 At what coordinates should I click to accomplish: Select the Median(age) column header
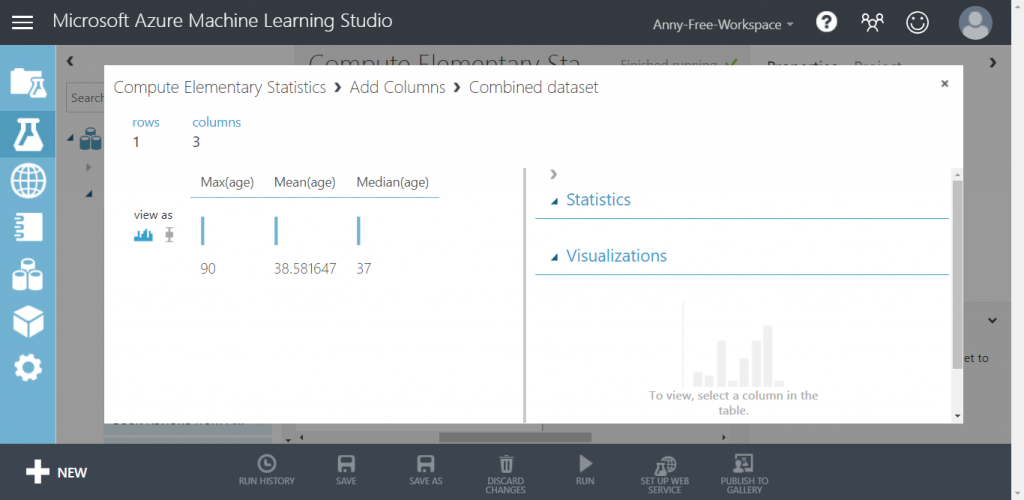click(392, 182)
